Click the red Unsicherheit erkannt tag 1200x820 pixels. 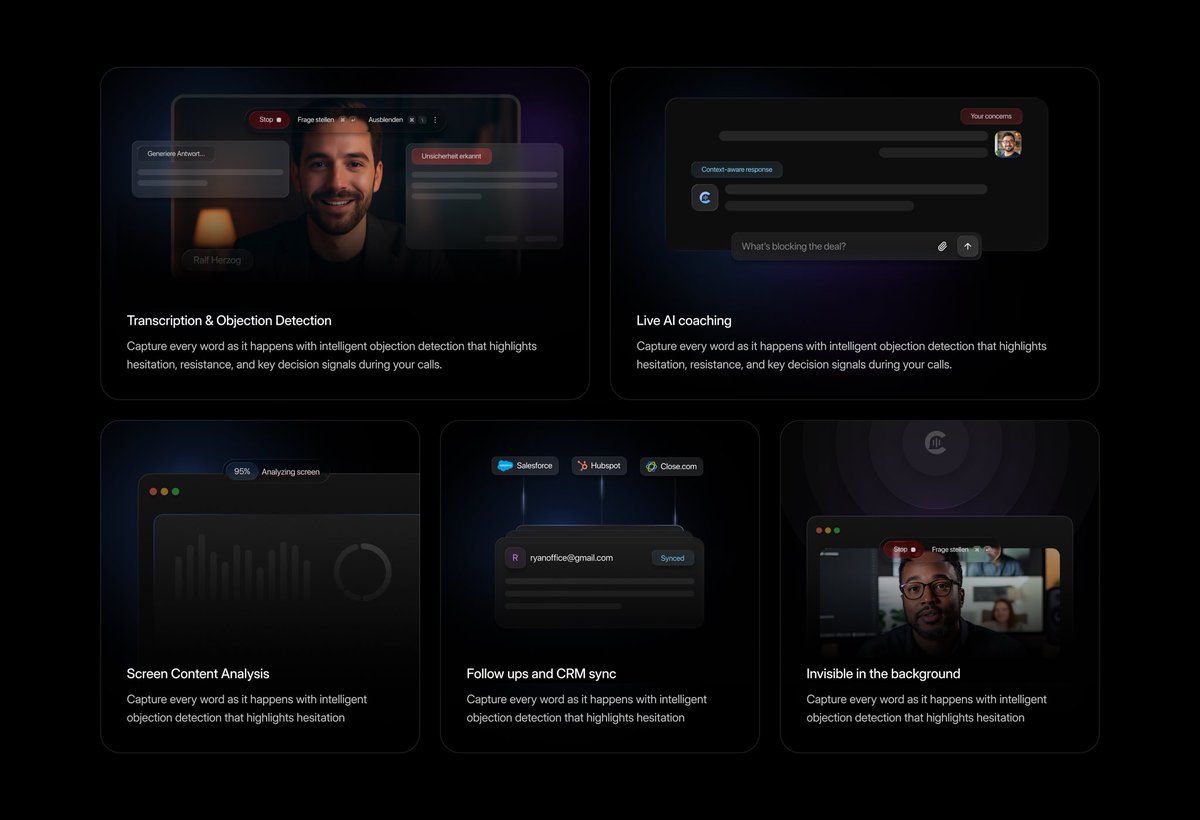click(x=450, y=157)
